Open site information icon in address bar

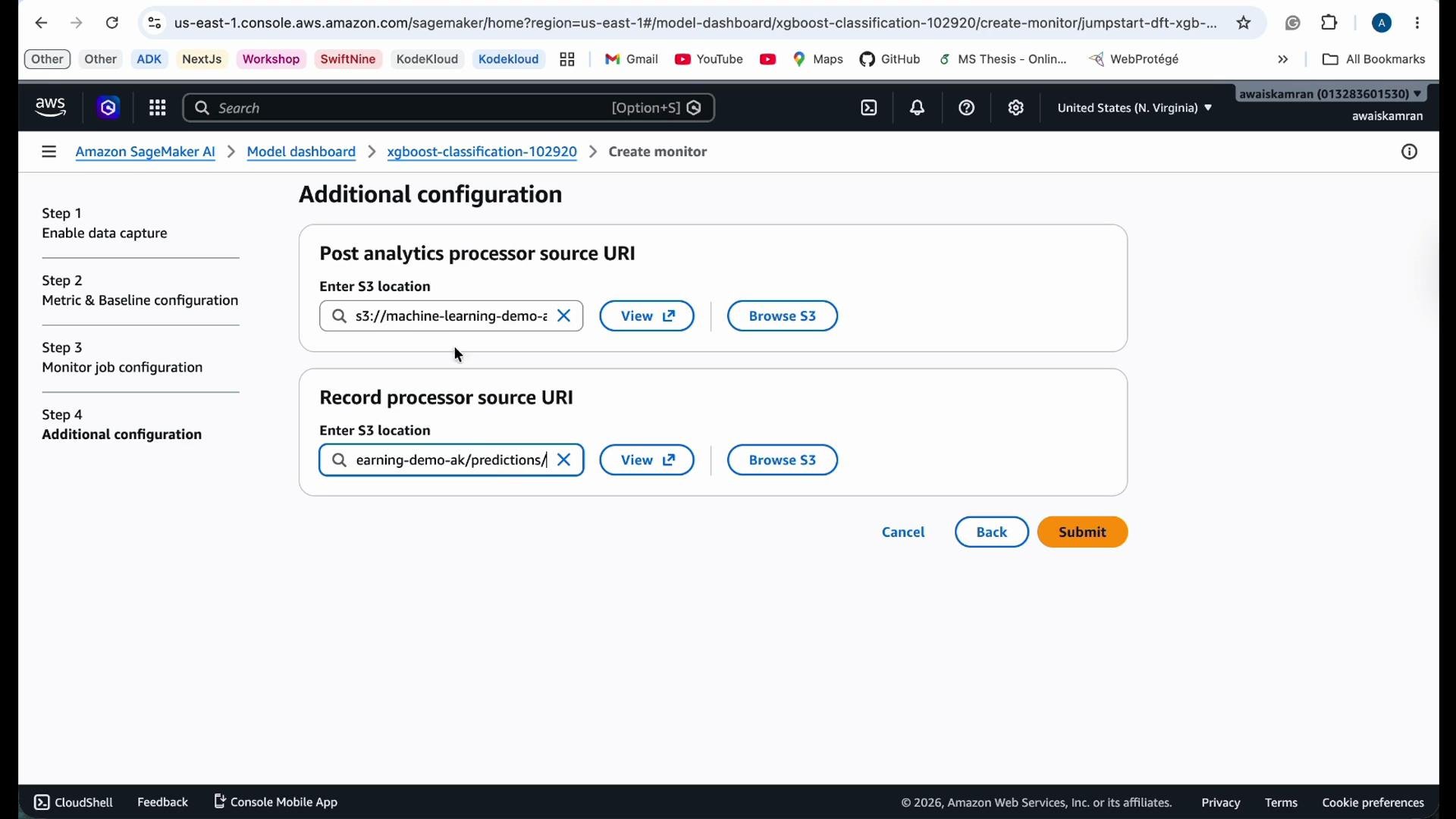(155, 24)
